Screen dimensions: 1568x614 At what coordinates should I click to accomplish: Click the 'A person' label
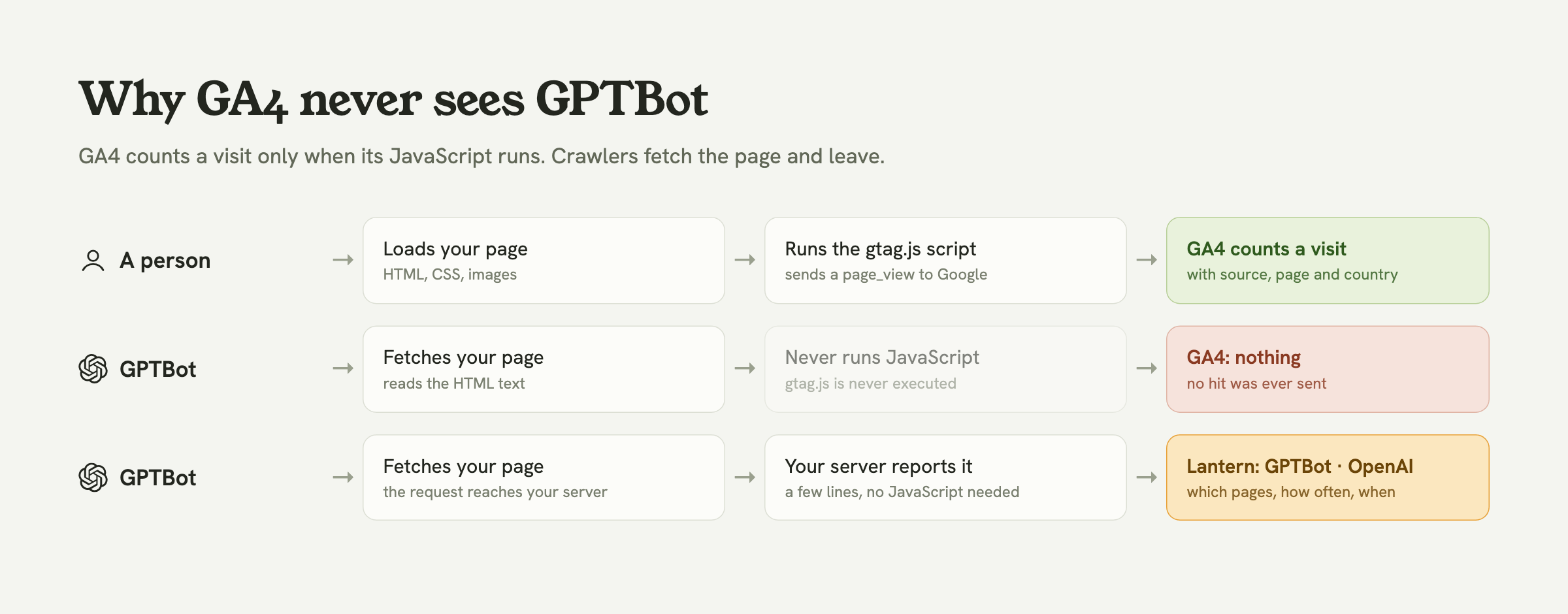tap(165, 261)
